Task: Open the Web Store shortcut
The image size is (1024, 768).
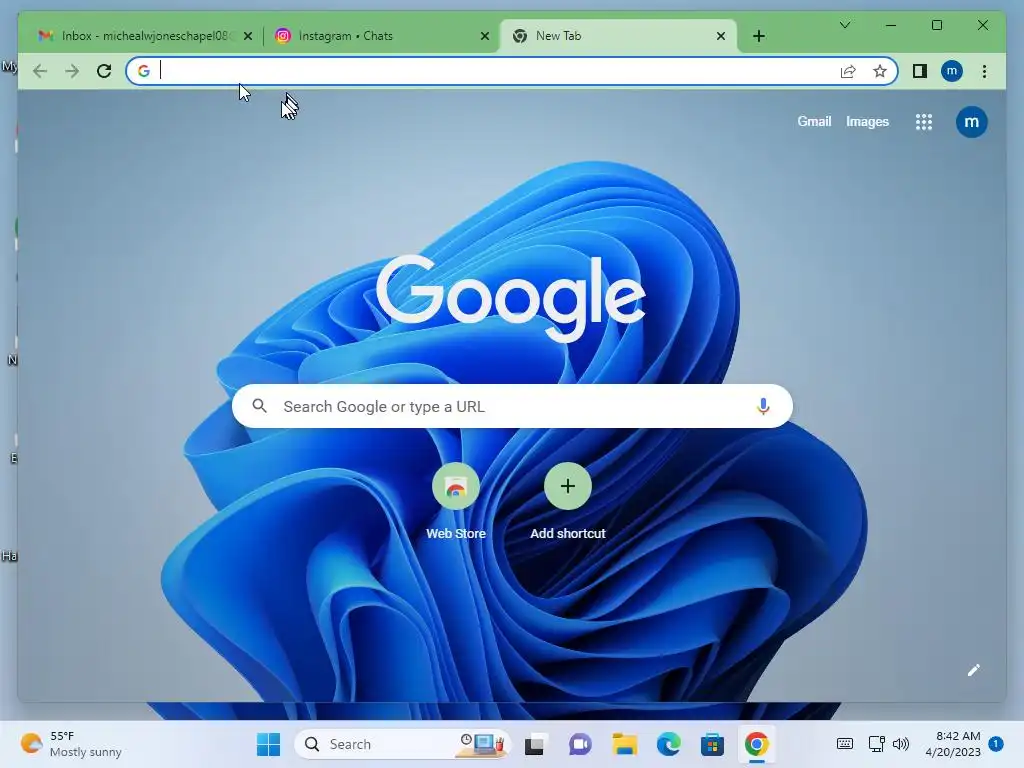Action: 456,502
